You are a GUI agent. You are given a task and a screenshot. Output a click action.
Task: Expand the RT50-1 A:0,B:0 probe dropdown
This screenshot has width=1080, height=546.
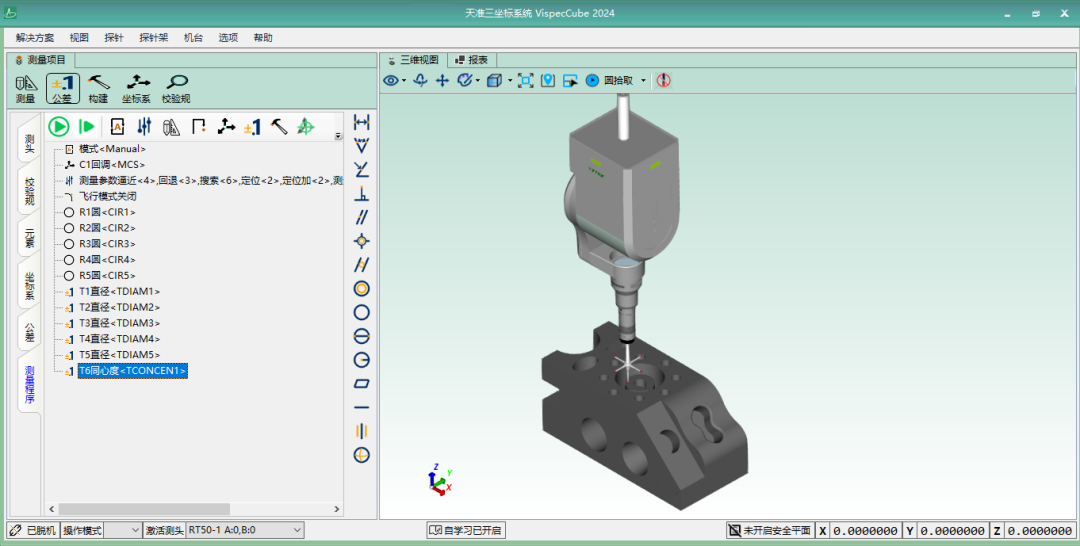click(x=297, y=530)
